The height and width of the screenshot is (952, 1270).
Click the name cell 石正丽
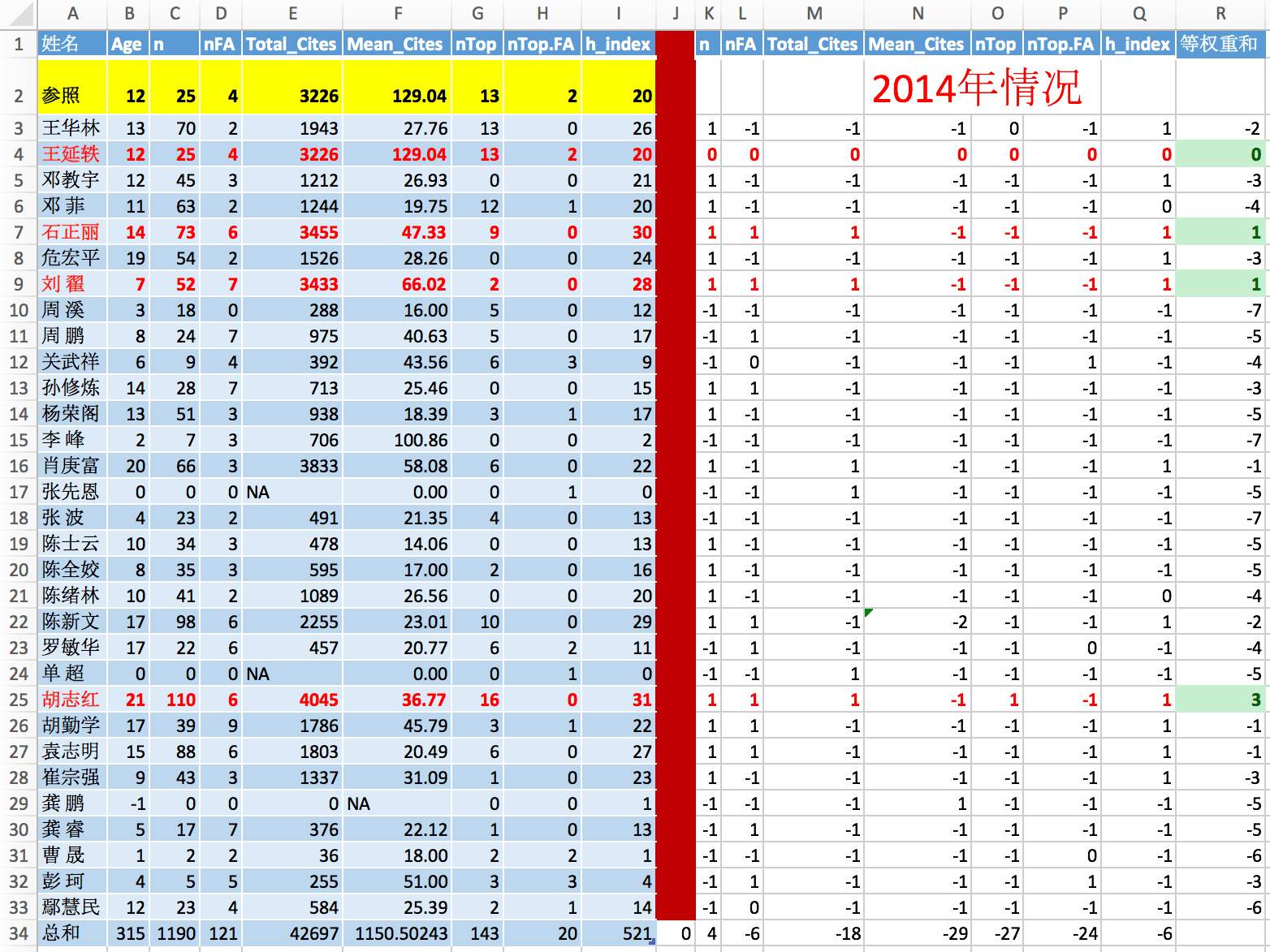click(72, 232)
